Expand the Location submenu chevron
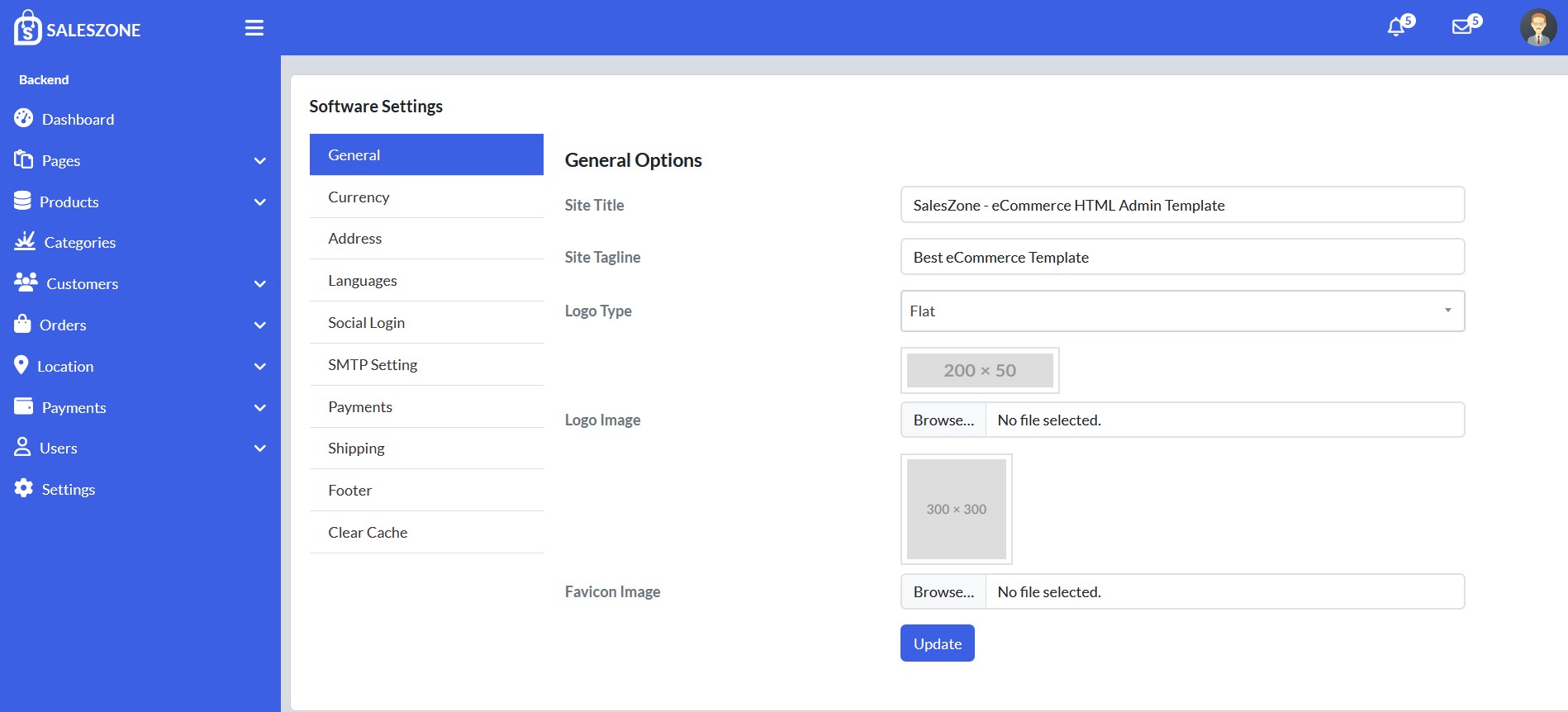The width and height of the screenshot is (1568, 712). (260, 367)
